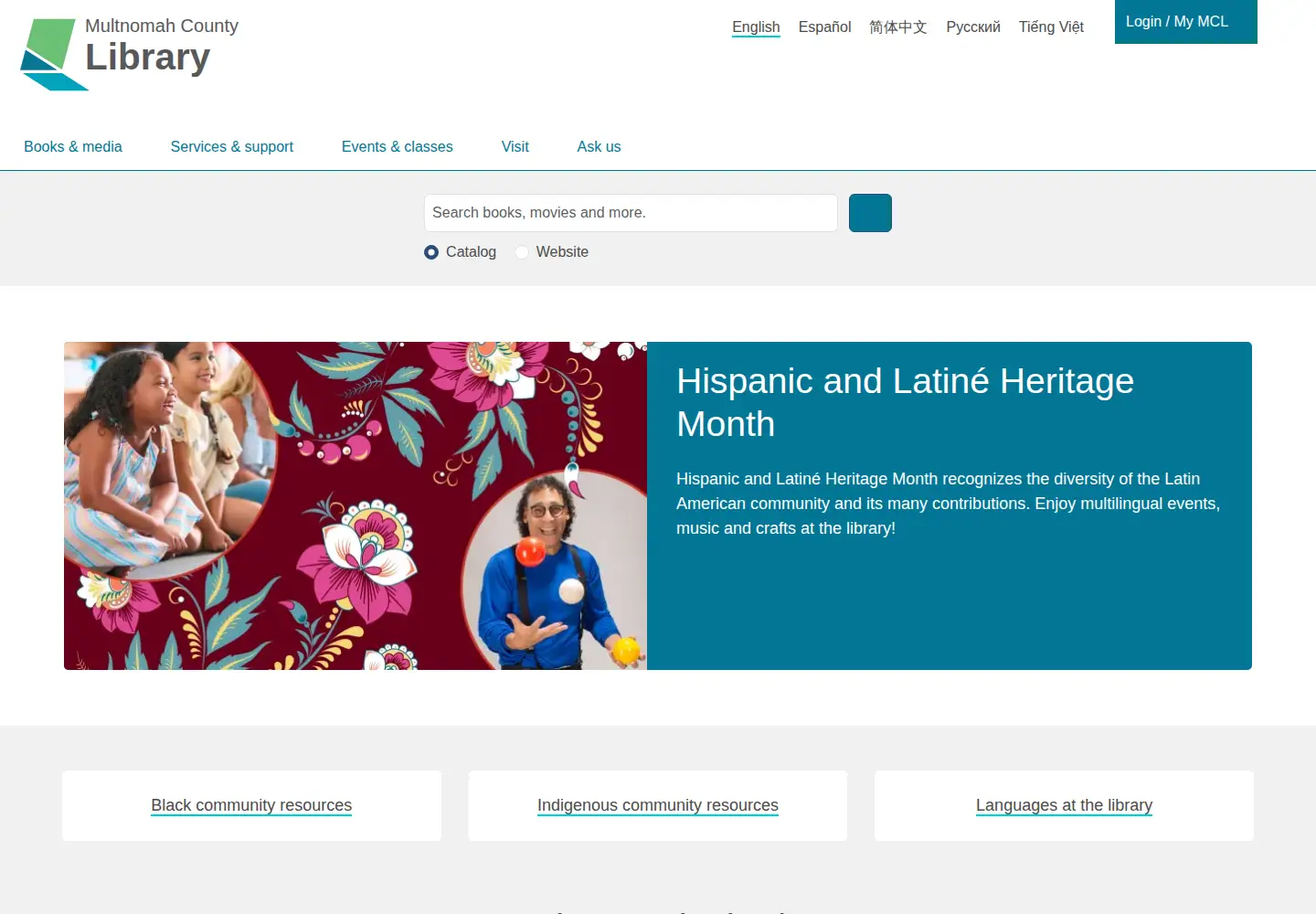Switch language to Español

point(824,27)
